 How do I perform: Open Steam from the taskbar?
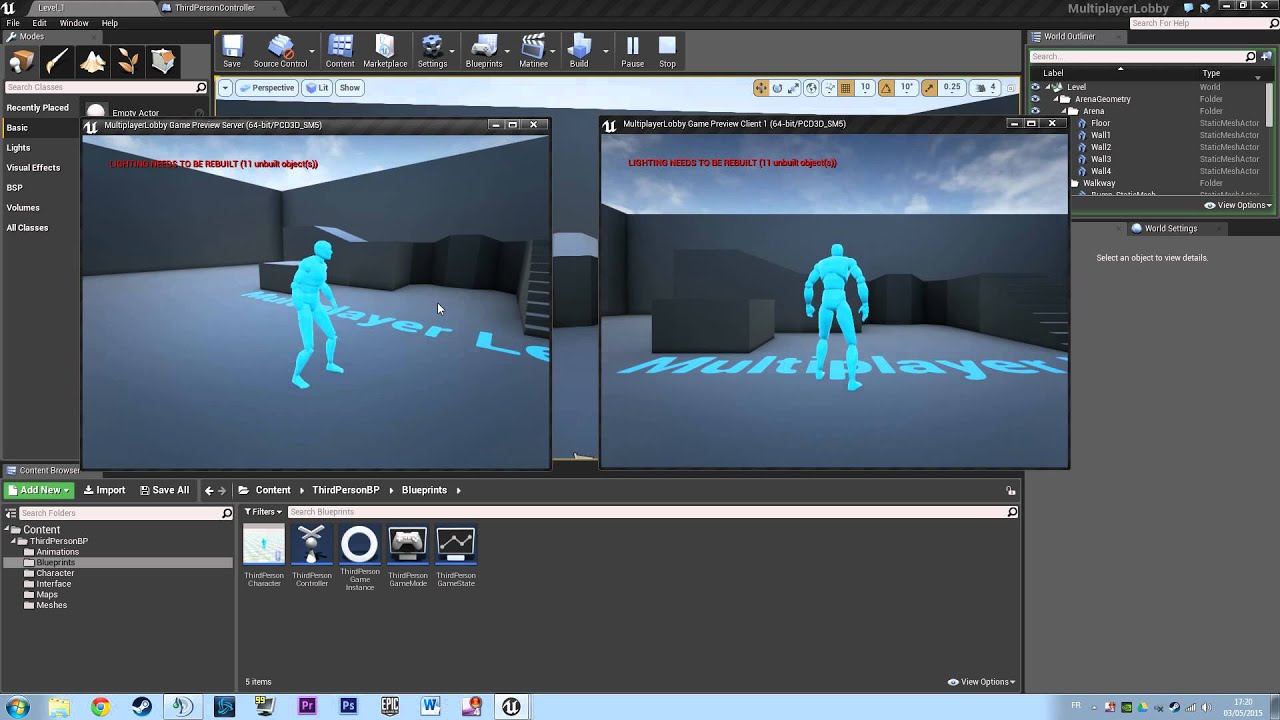pos(141,706)
